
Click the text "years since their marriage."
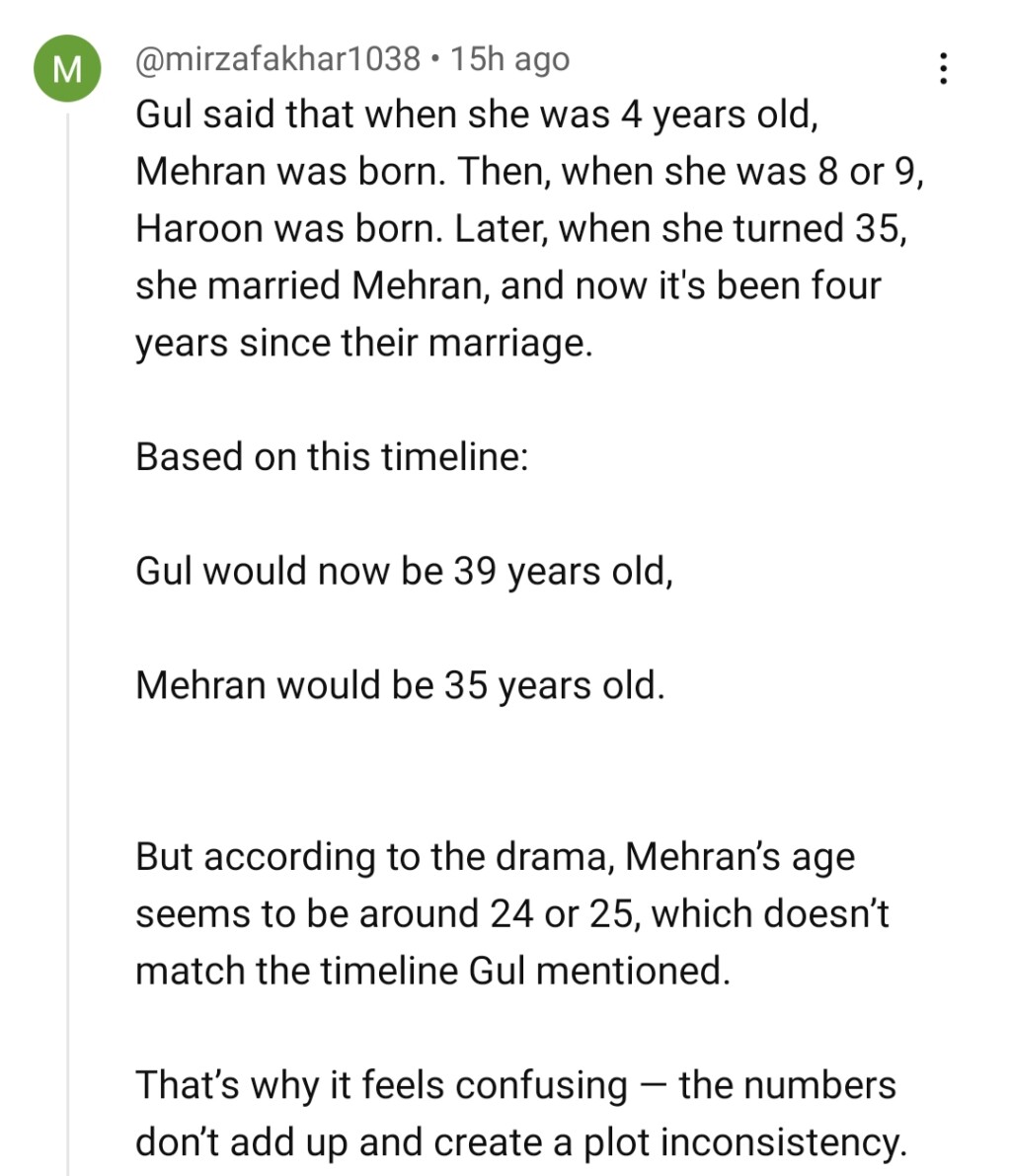364,343
